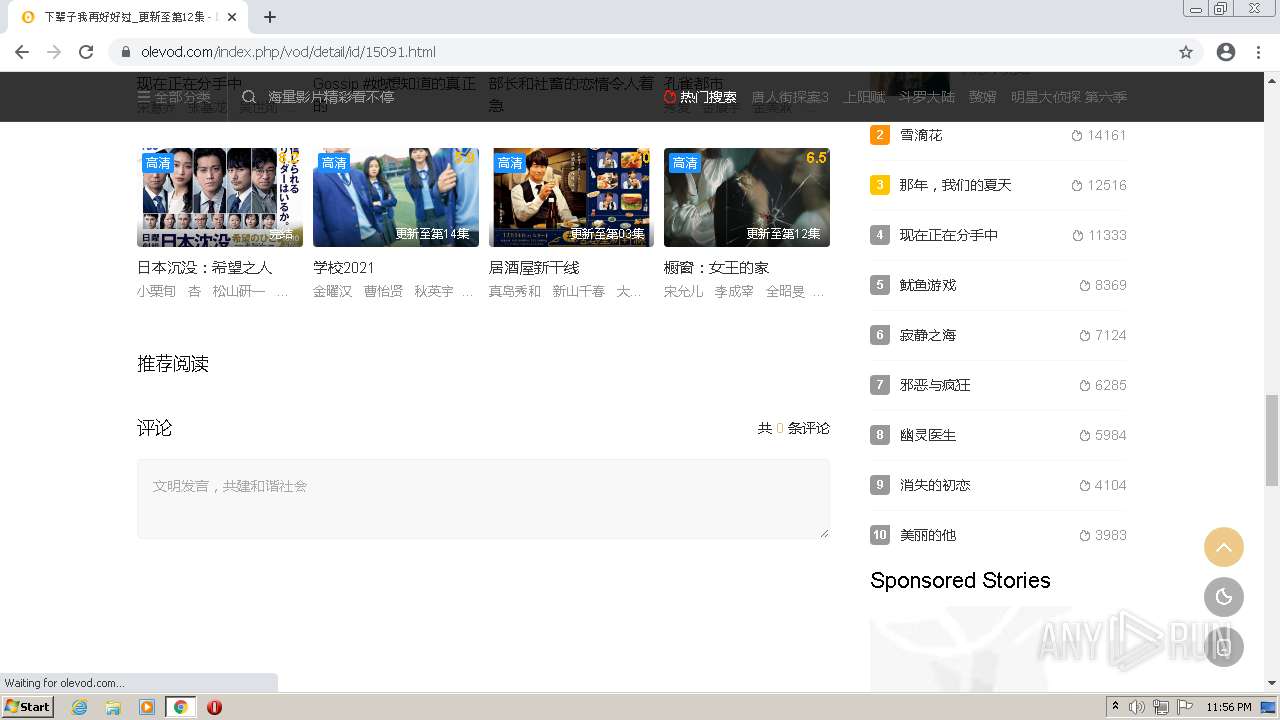Open the Windows Start menu
Screen dimensions: 1280x720
[x=28, y=707]
